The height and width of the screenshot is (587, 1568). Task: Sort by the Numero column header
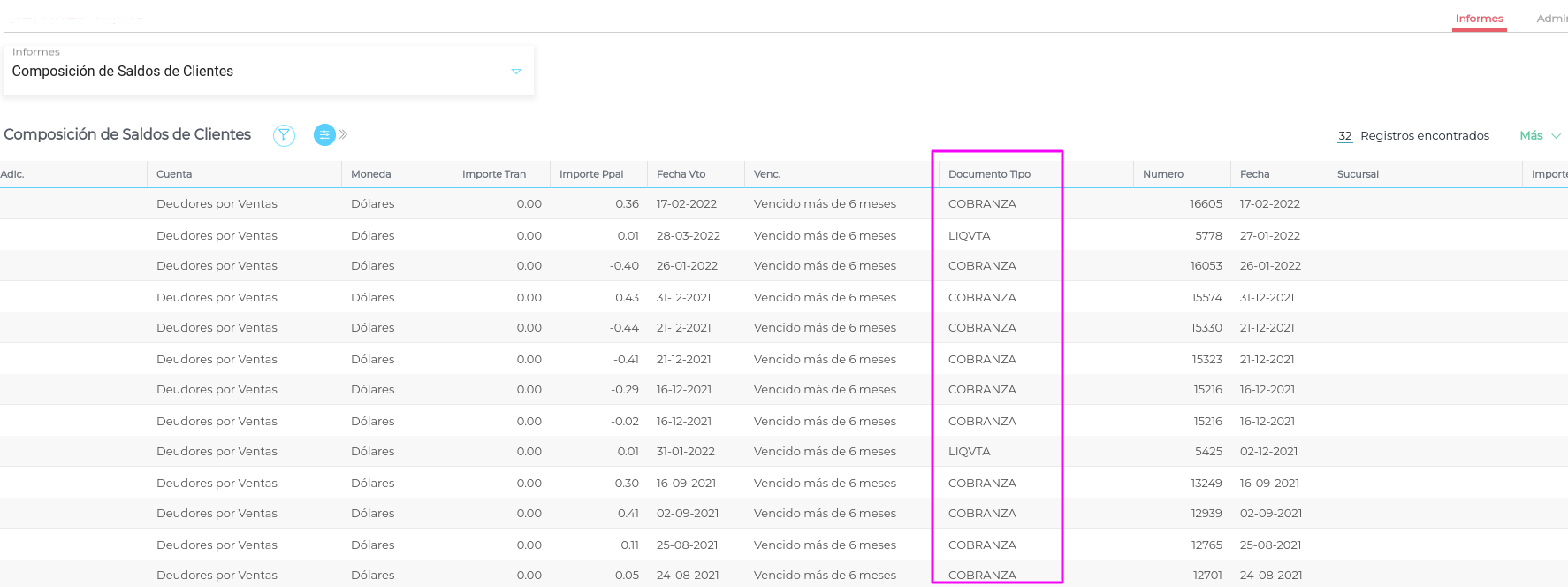[1162, 174]
